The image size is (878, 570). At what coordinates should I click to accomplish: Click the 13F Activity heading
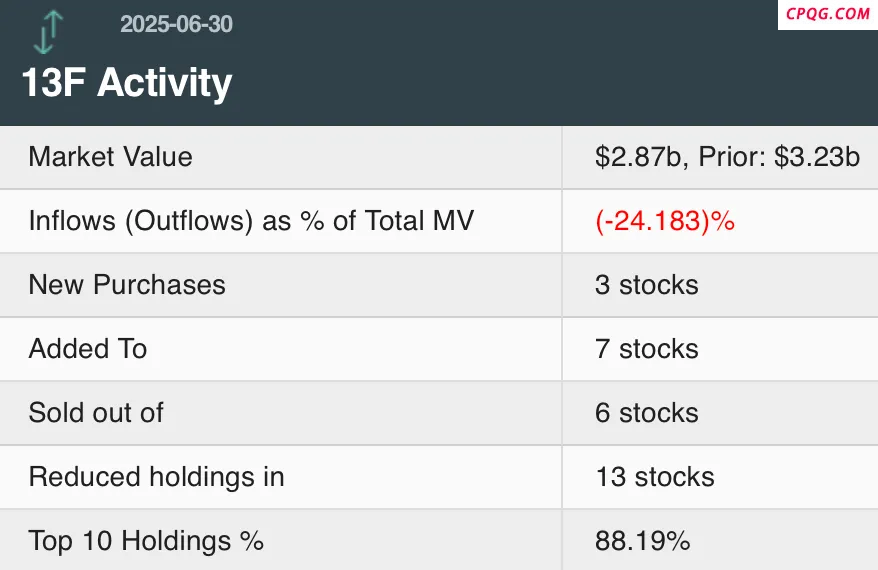pos(127,83)
